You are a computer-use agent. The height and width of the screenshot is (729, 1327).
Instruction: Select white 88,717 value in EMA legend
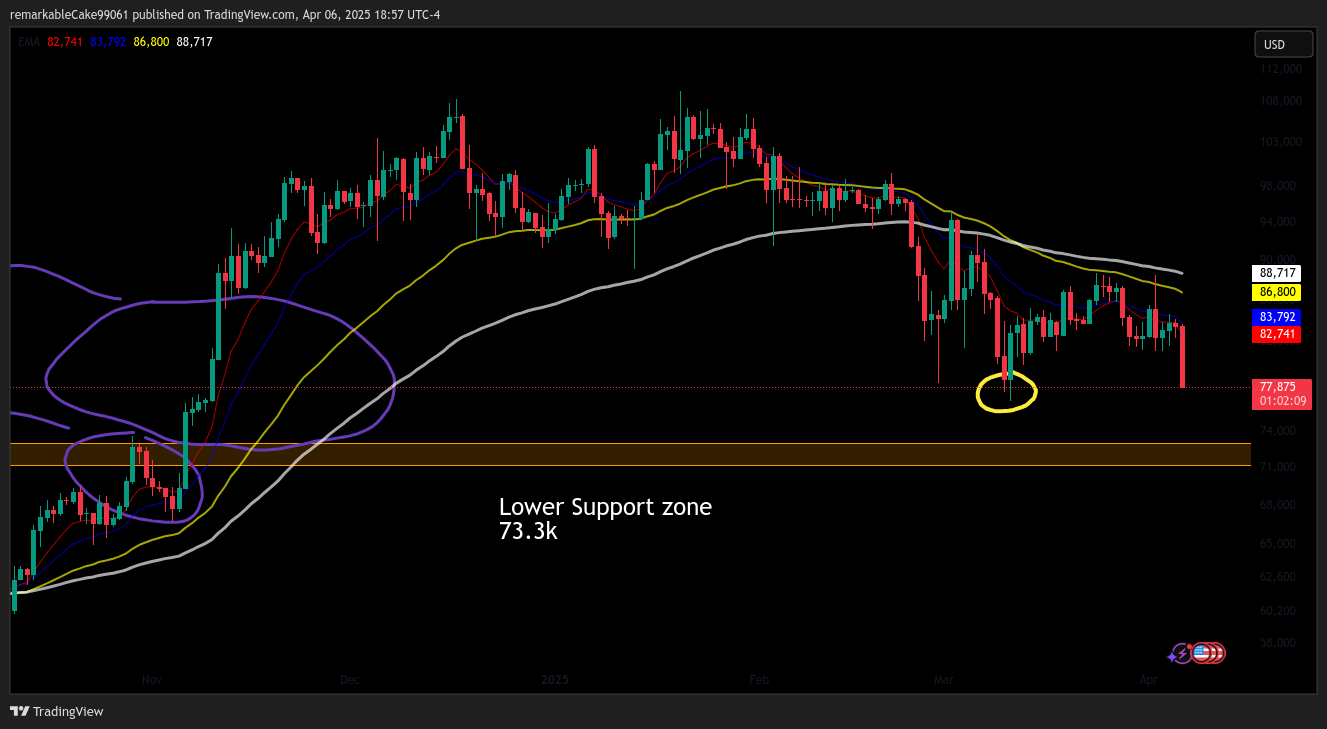194,42
